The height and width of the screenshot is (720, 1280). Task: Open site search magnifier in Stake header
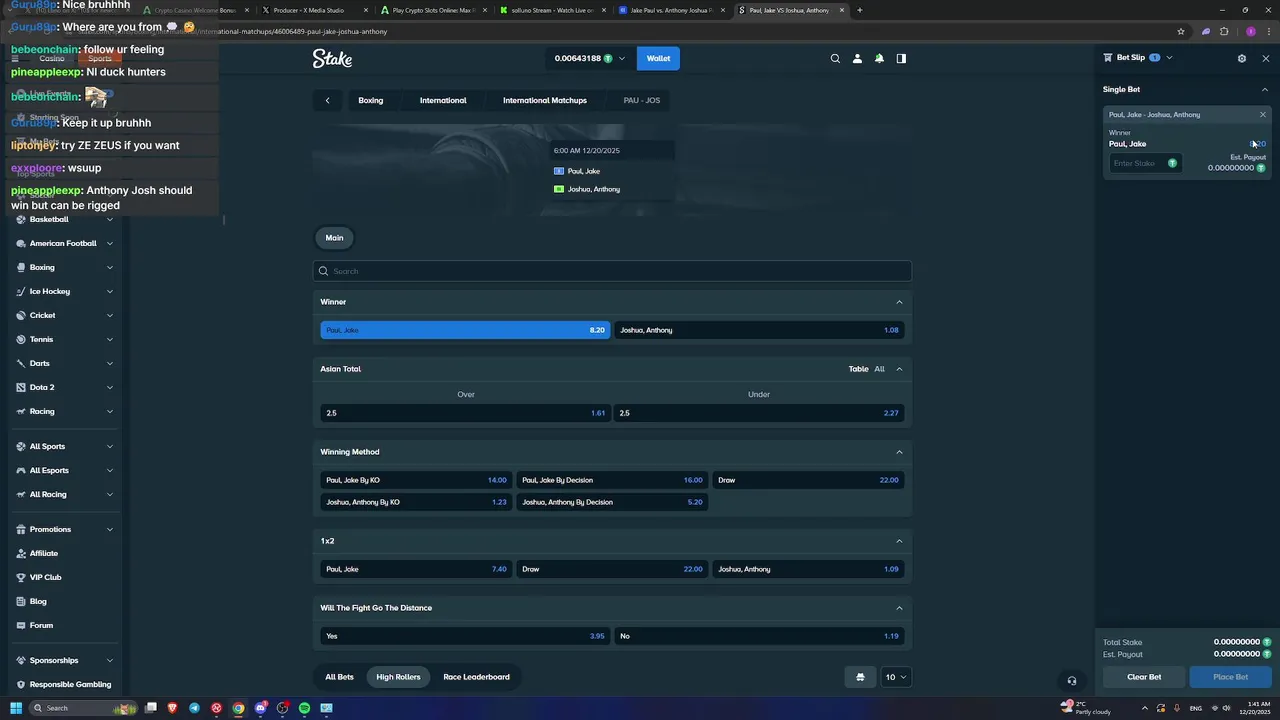835,58
